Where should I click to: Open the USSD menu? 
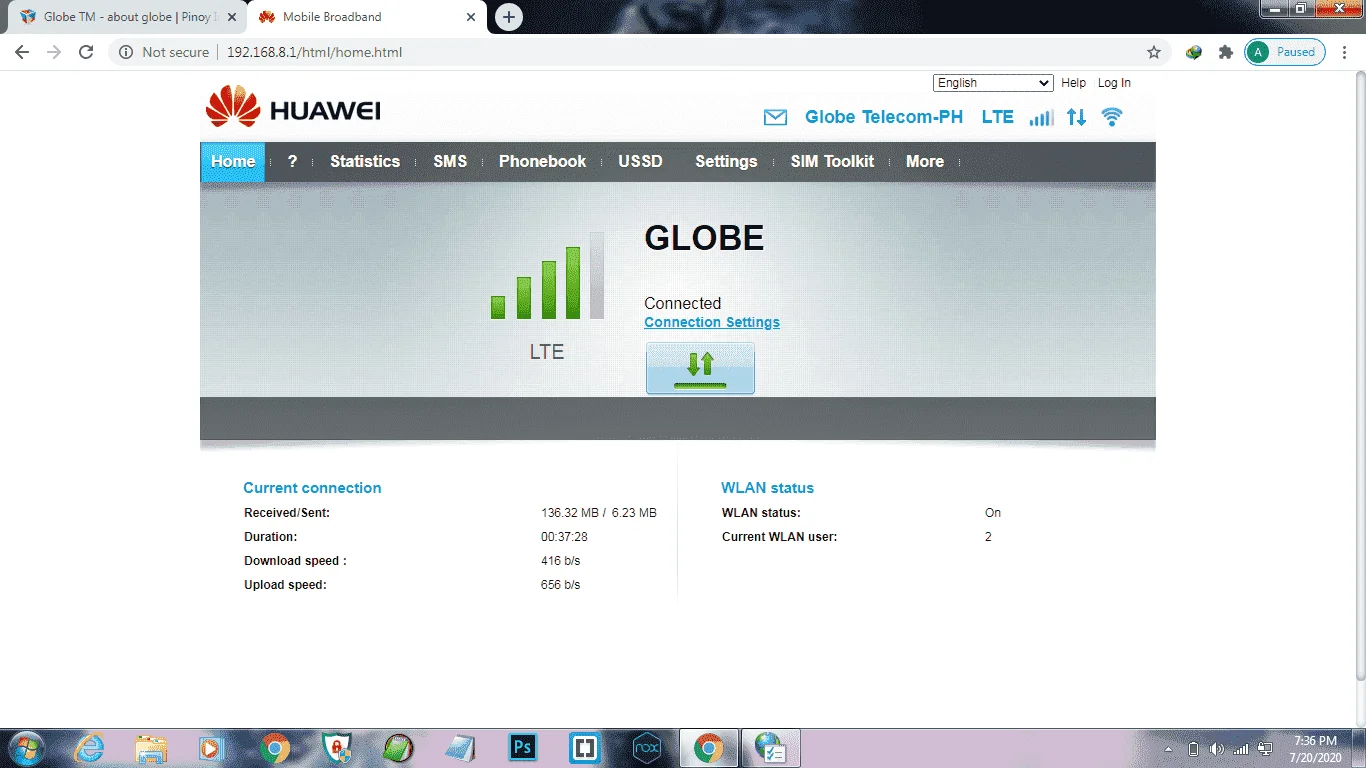[x=641, y=162]
